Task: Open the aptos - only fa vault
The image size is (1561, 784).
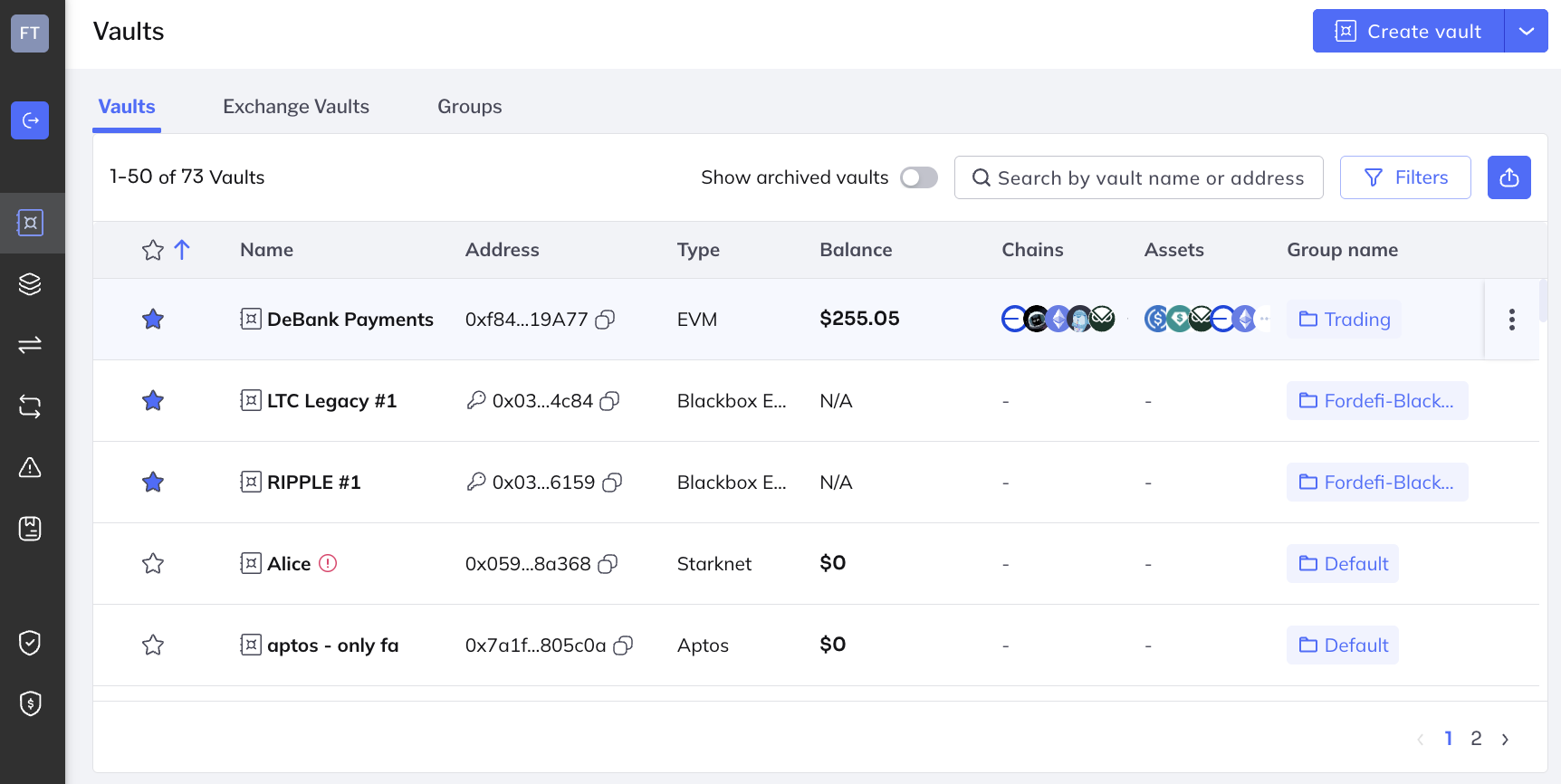Action: (x=332, y=645)
